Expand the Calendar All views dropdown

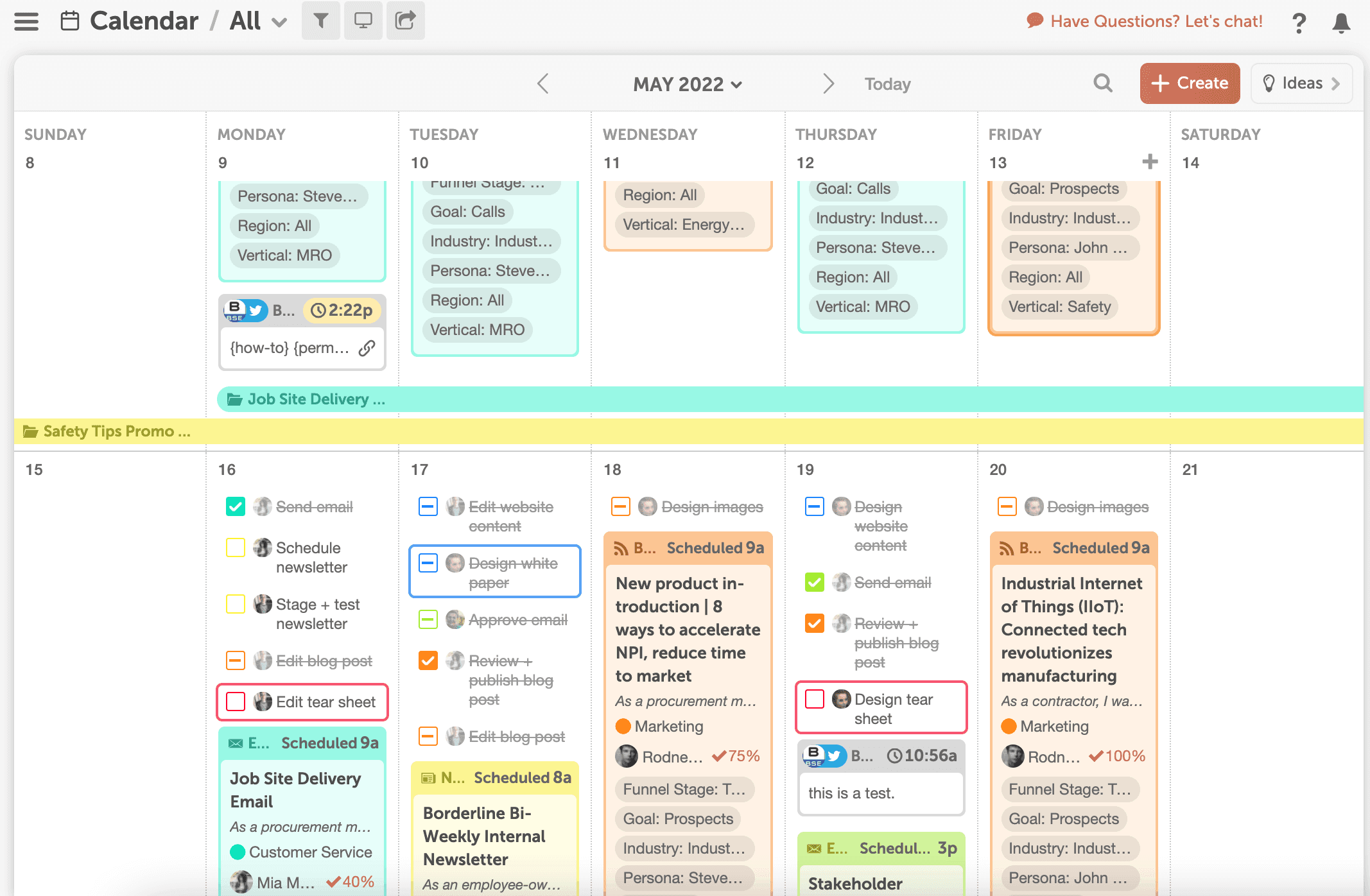(x=276, y=17)
